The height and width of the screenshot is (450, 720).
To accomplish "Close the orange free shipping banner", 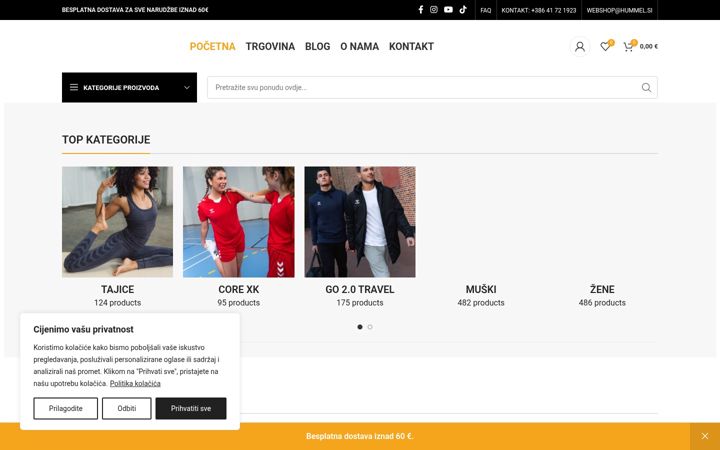I will pos(705,436).
